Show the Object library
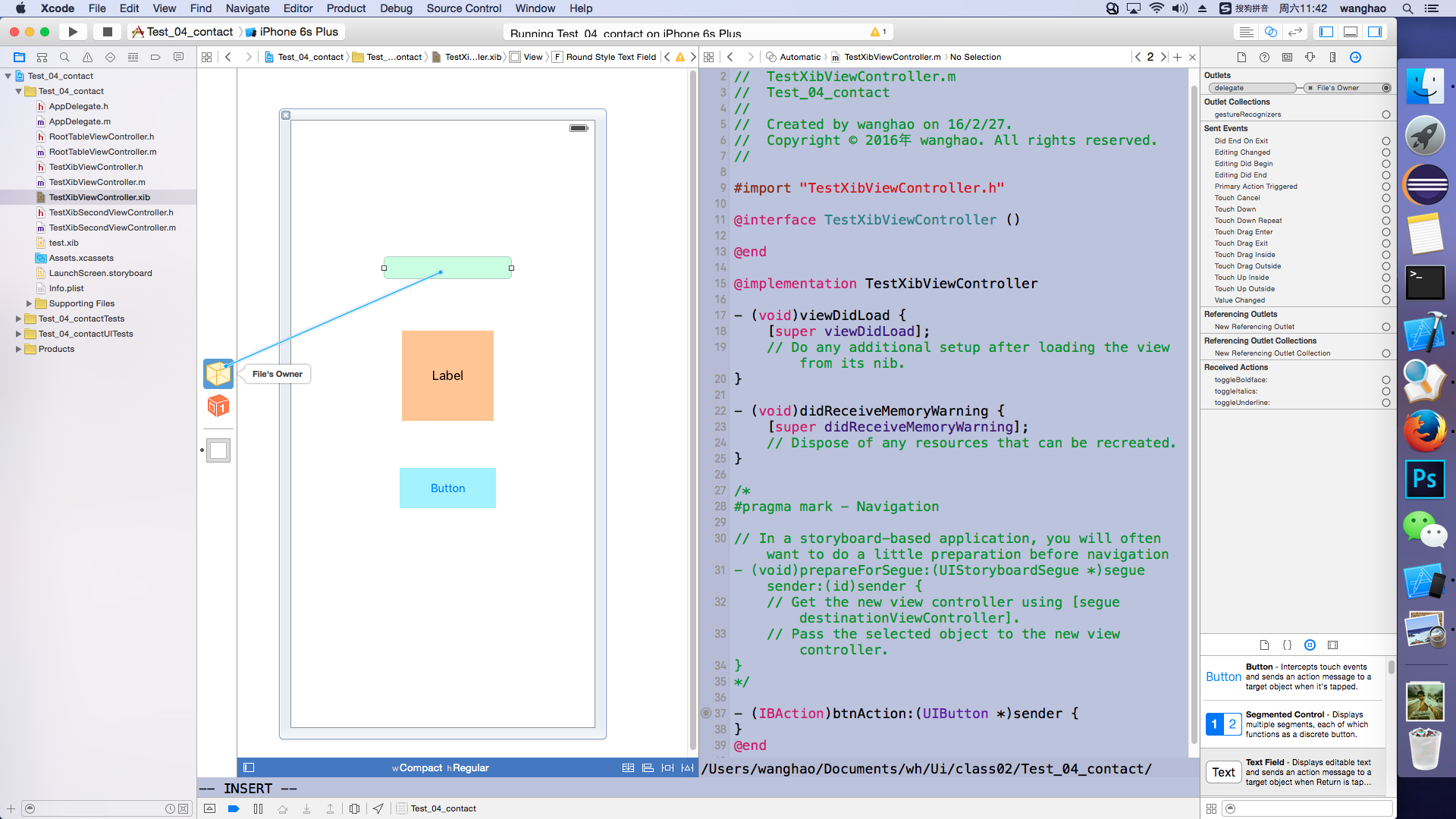Viewport: 1456px width, 819px height. click(x=1310, y=645)
